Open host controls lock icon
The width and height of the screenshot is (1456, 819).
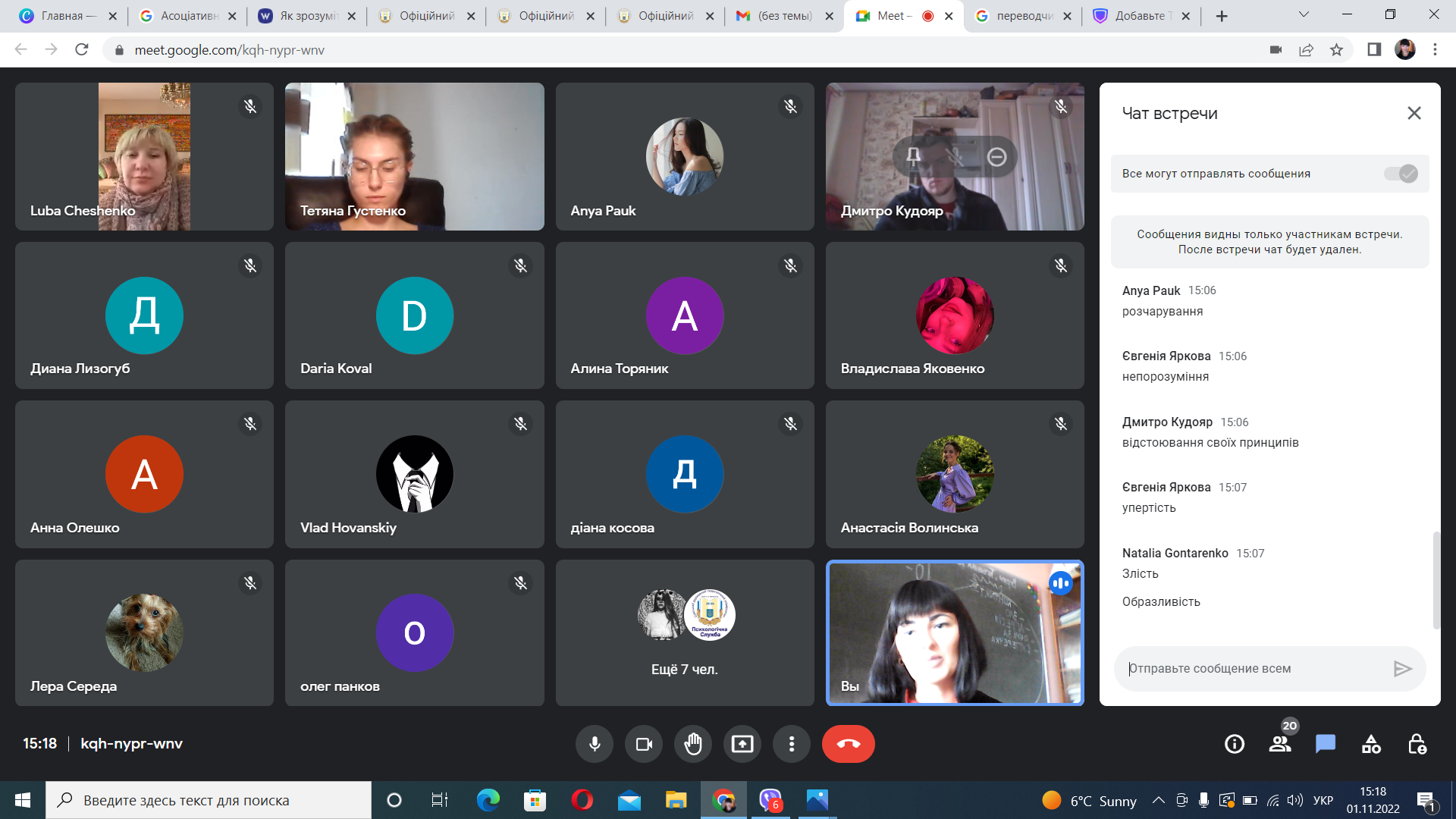tap(1417, 744)
